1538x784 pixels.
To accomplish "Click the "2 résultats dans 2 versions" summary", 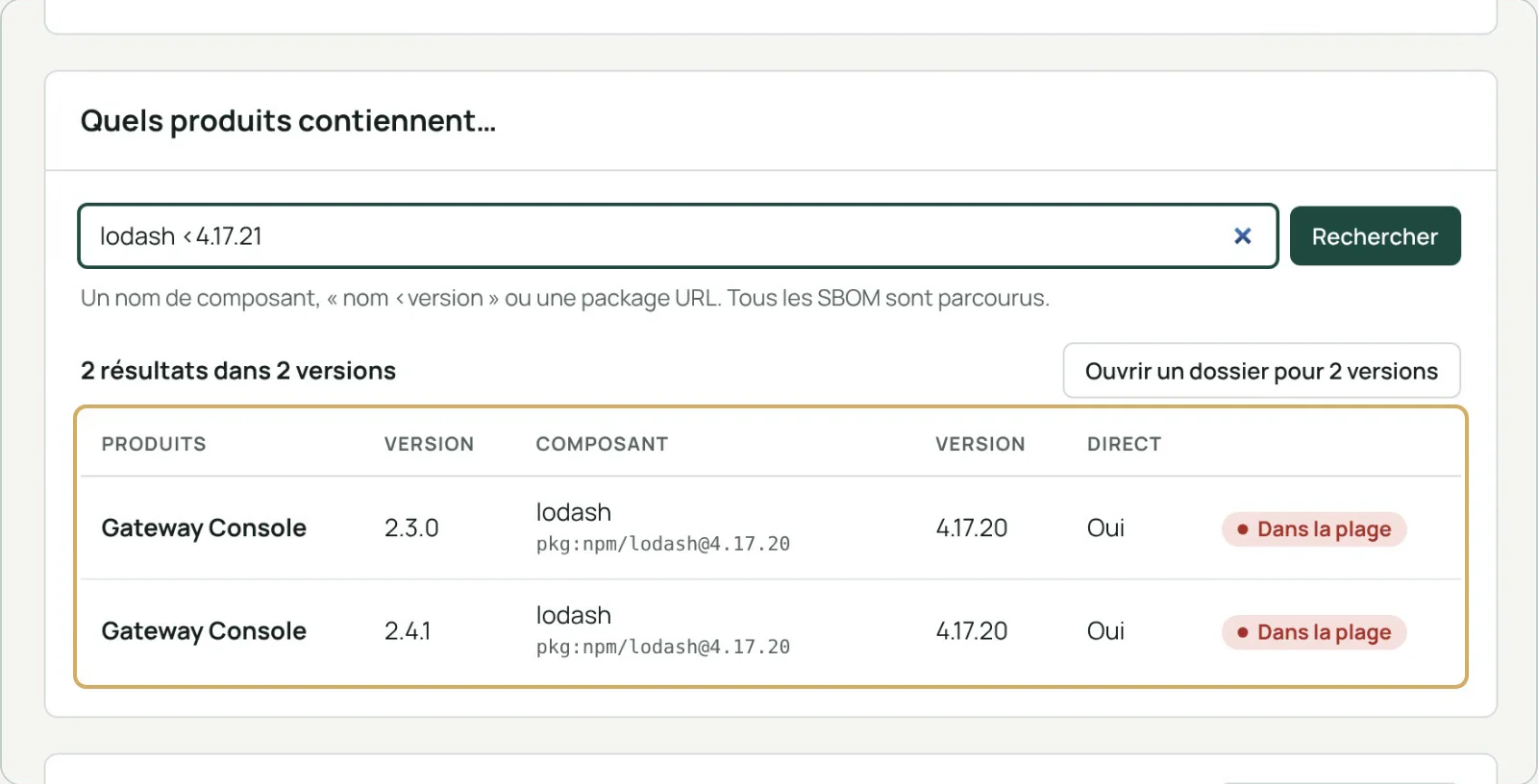I will pyautogui.click(x=238, y=371).
